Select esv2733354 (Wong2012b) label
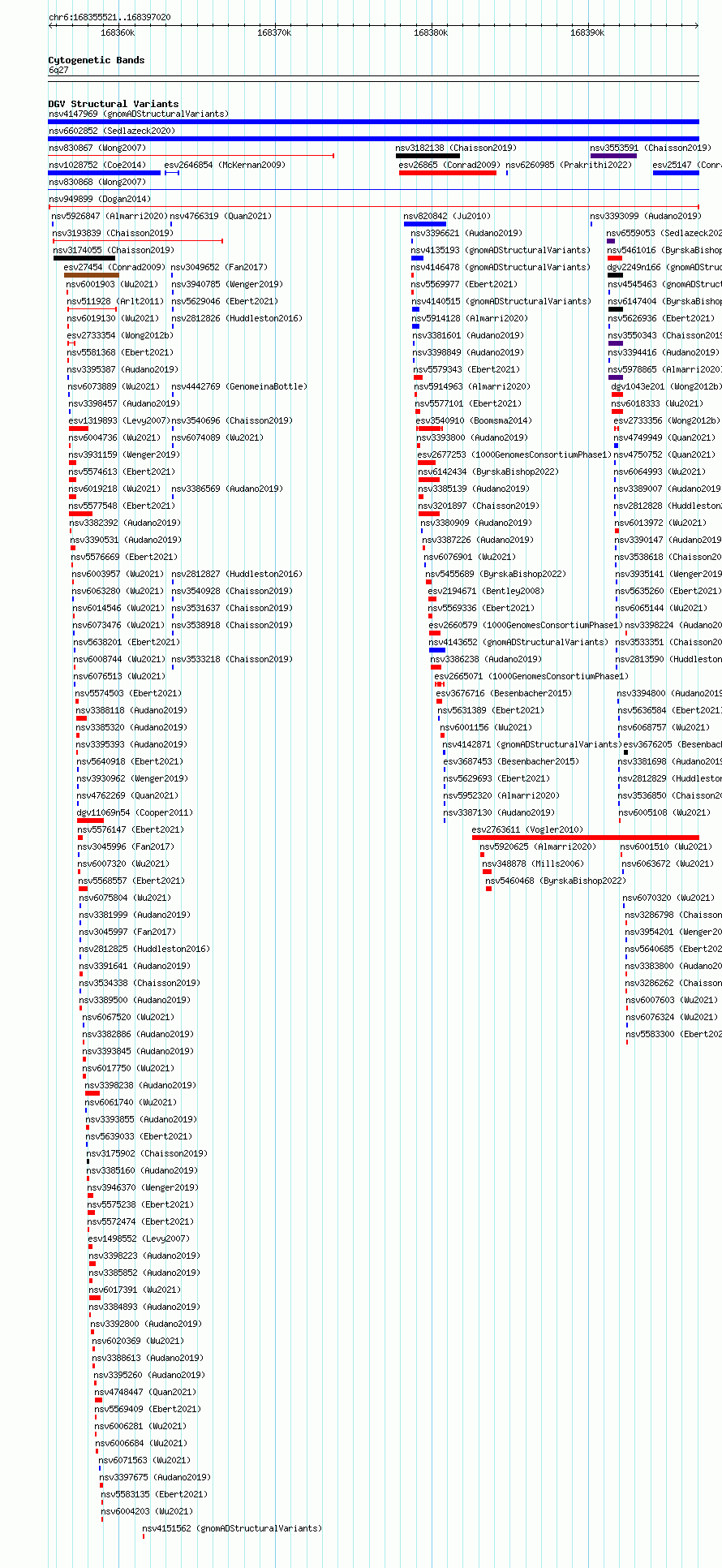Screen dimensions: 722x1568 tap(120, 335)
